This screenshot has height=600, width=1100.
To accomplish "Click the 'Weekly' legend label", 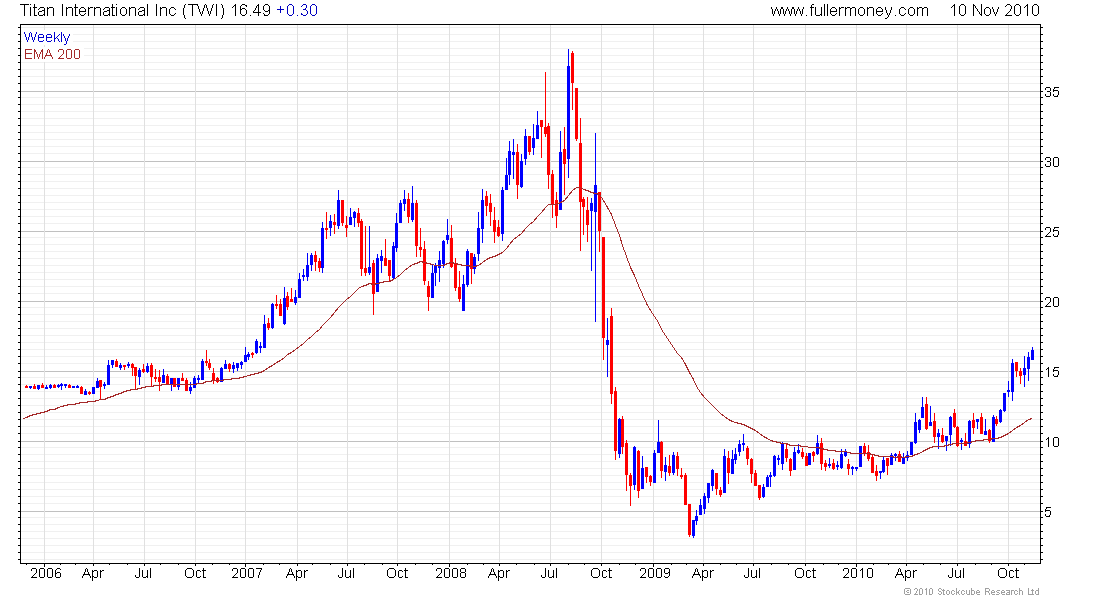I will coord(47,37).
